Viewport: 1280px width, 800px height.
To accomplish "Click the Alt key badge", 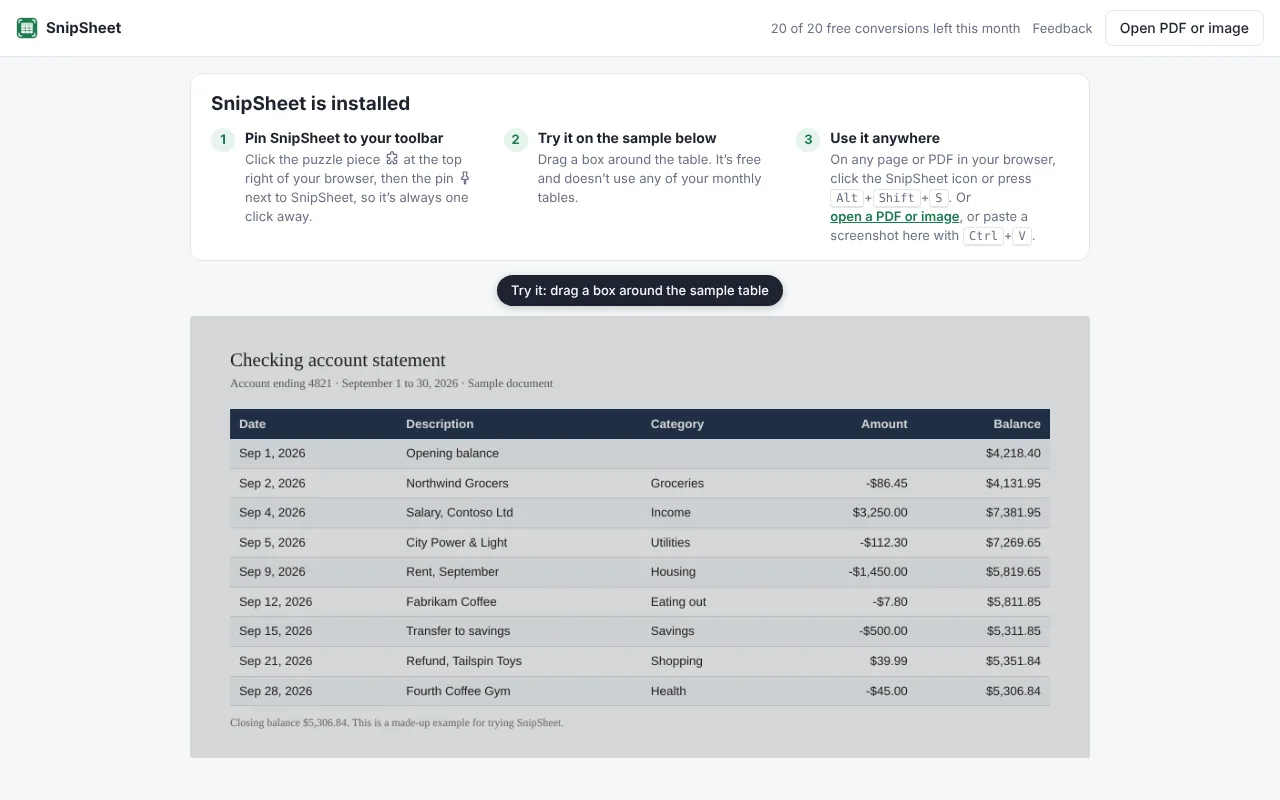I will pyautogui.click(x=847, y=198).
